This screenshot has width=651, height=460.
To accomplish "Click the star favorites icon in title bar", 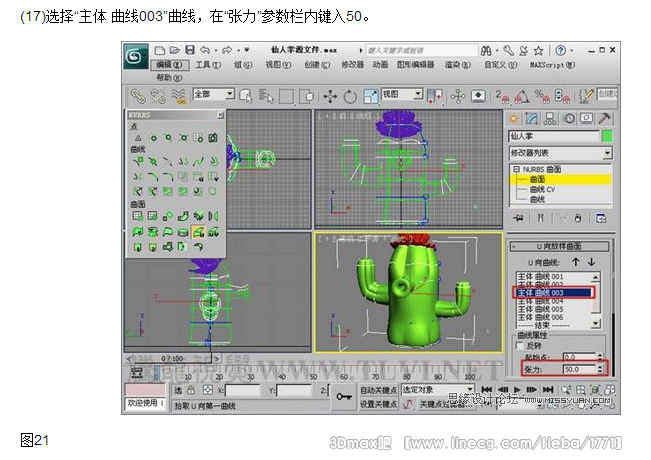I will click(x=538, y=51).
